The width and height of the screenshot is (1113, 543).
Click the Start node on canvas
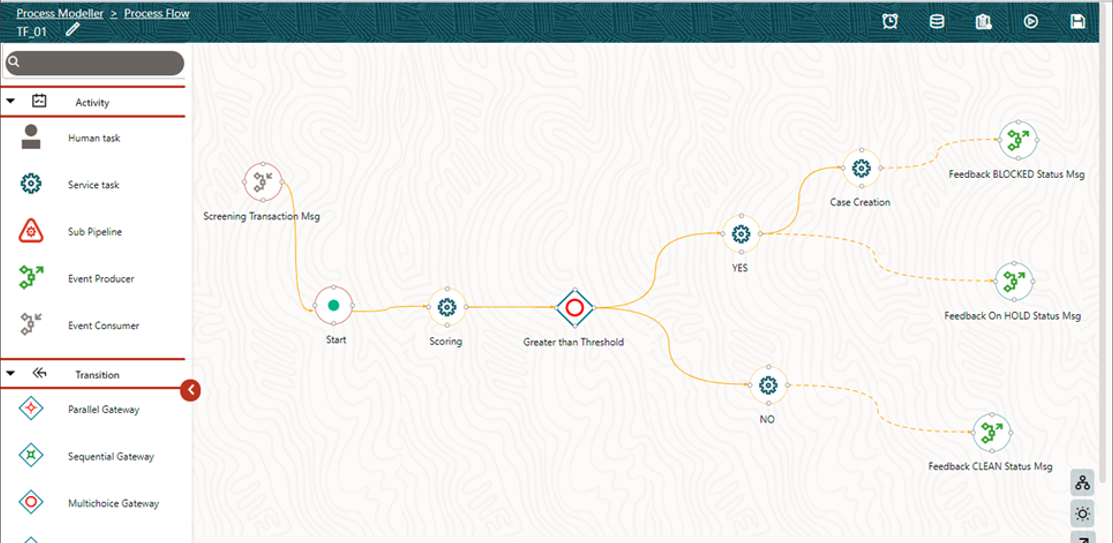pyautogui.click(x=334, y=306)
